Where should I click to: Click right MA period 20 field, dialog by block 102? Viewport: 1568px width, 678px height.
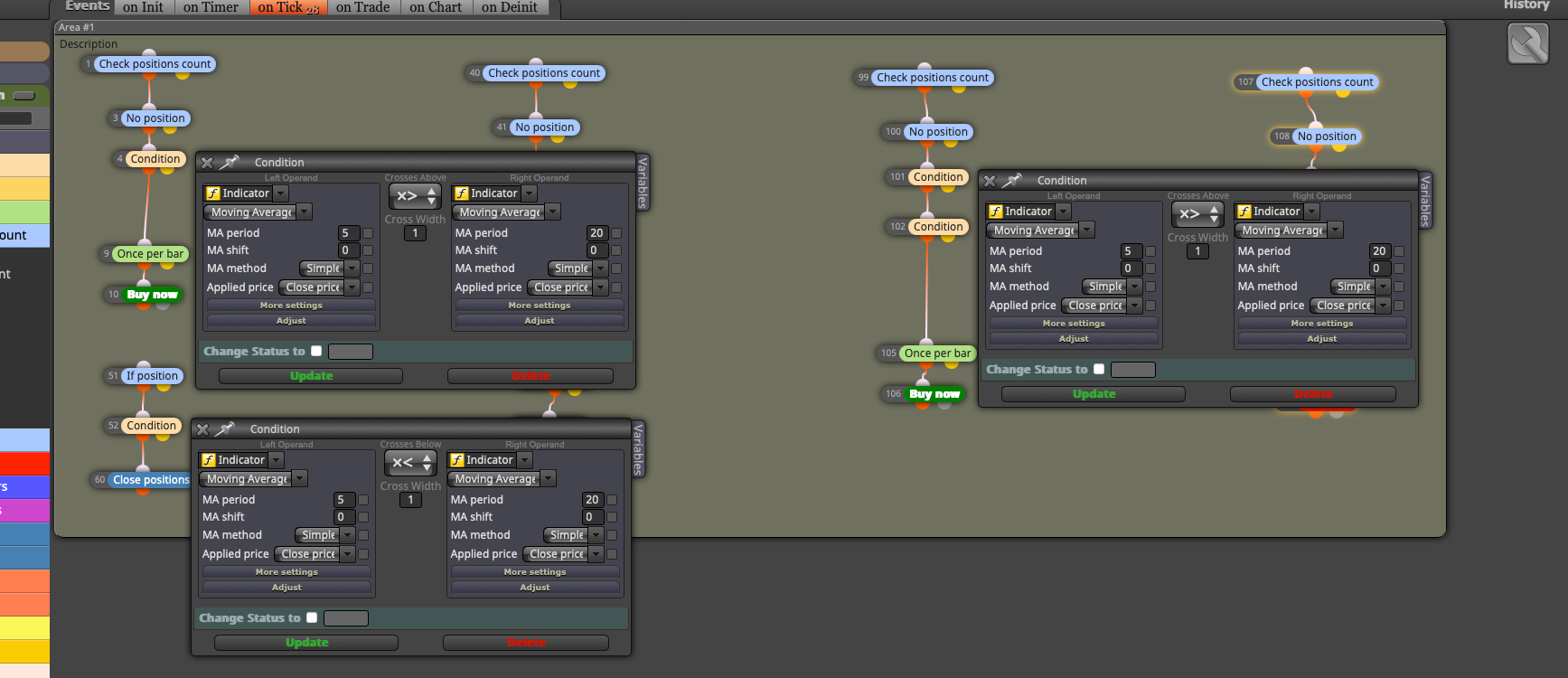click(x=1379, y=251)
